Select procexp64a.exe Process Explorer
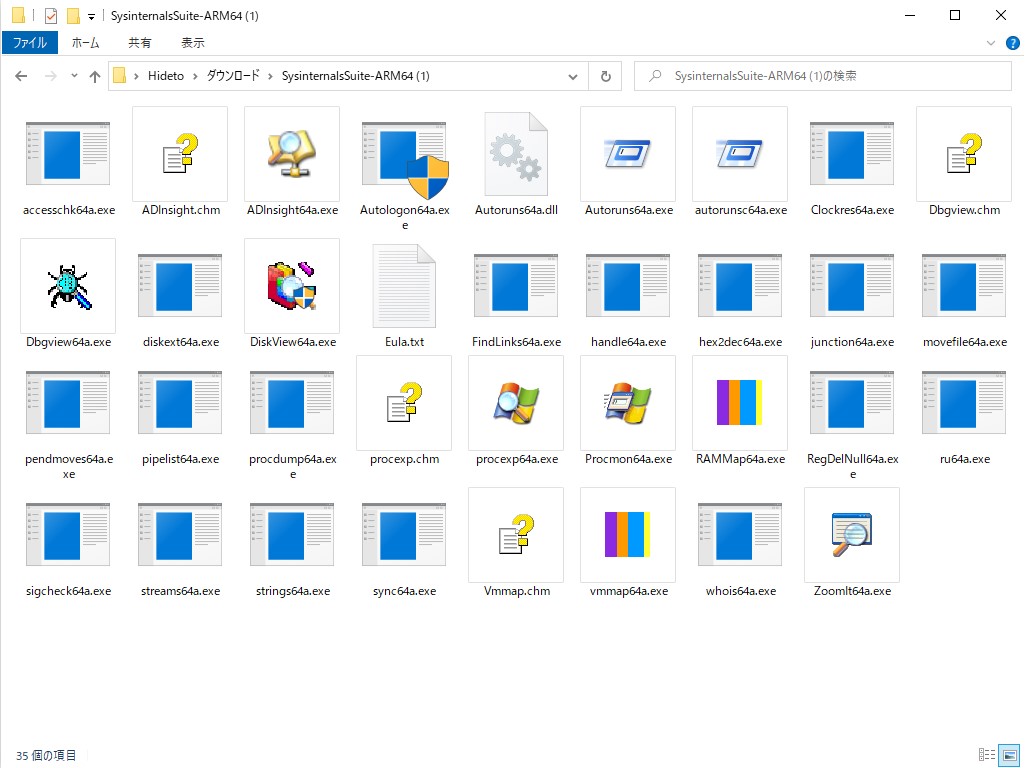Screen dimensions: 1025x768 coord(515,403)
